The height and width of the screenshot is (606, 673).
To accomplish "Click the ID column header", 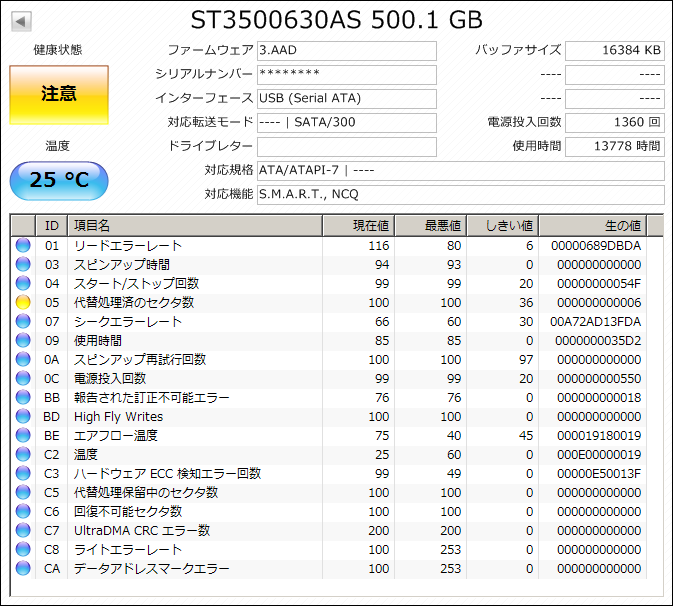I will (52, 226).
